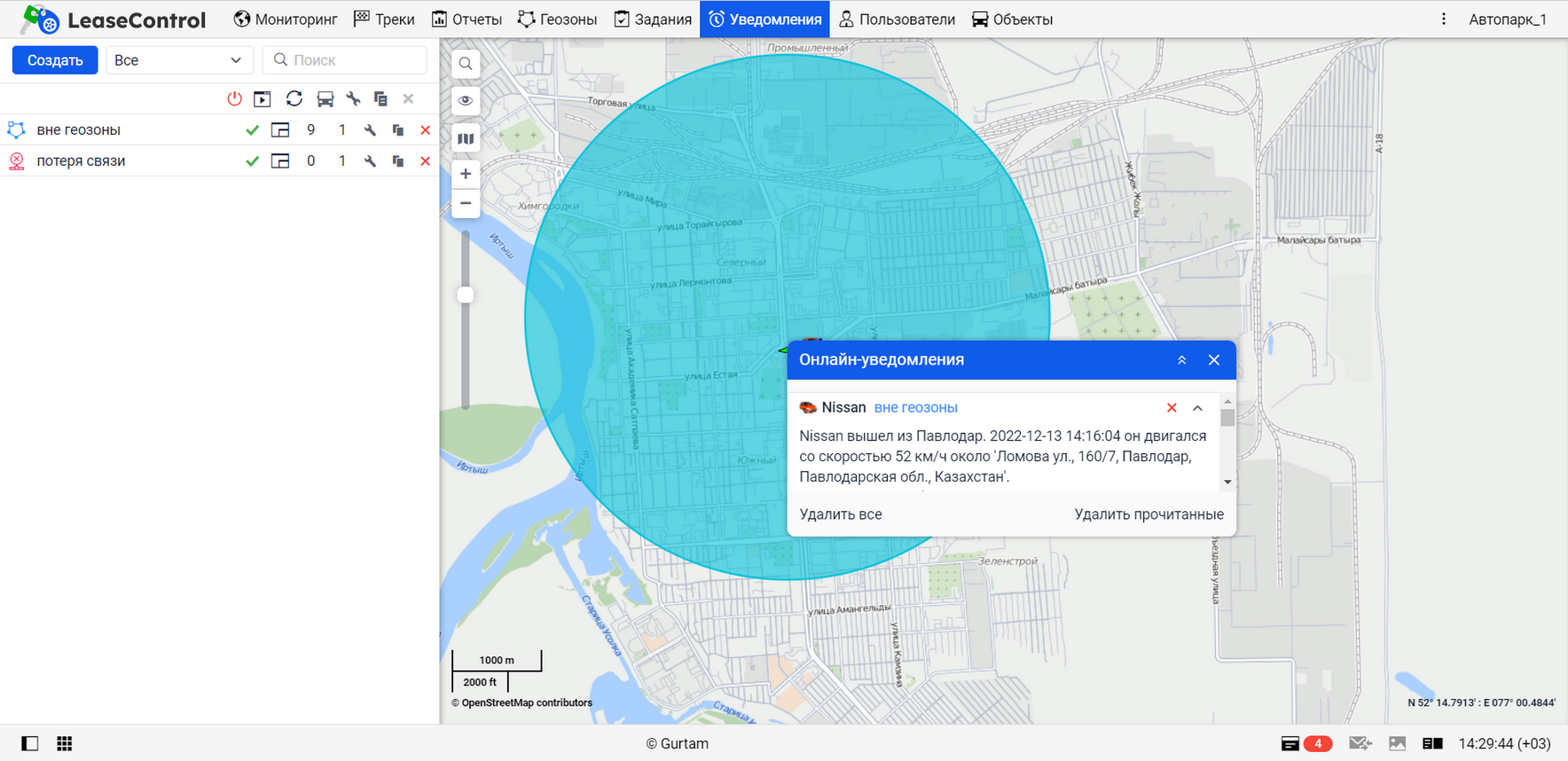The height and width of the screenshot is (761, 1568).
Task: Zoom in on the map
Action: 466,174
